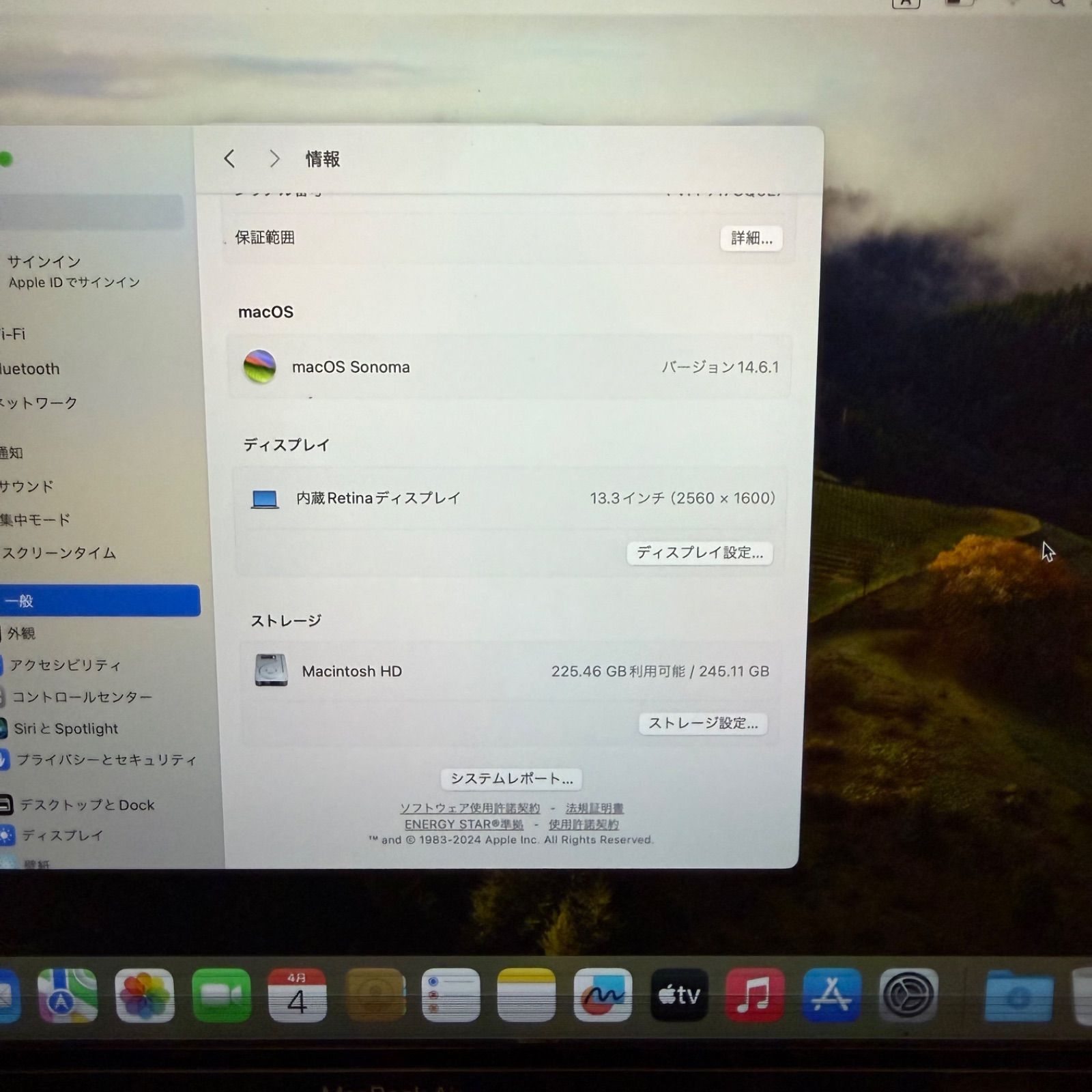The width and height of the screenshot is (1092, 1092).
Task: Open Photos app in the Dock
Action: pyautogui.click(x=144, y=995)
